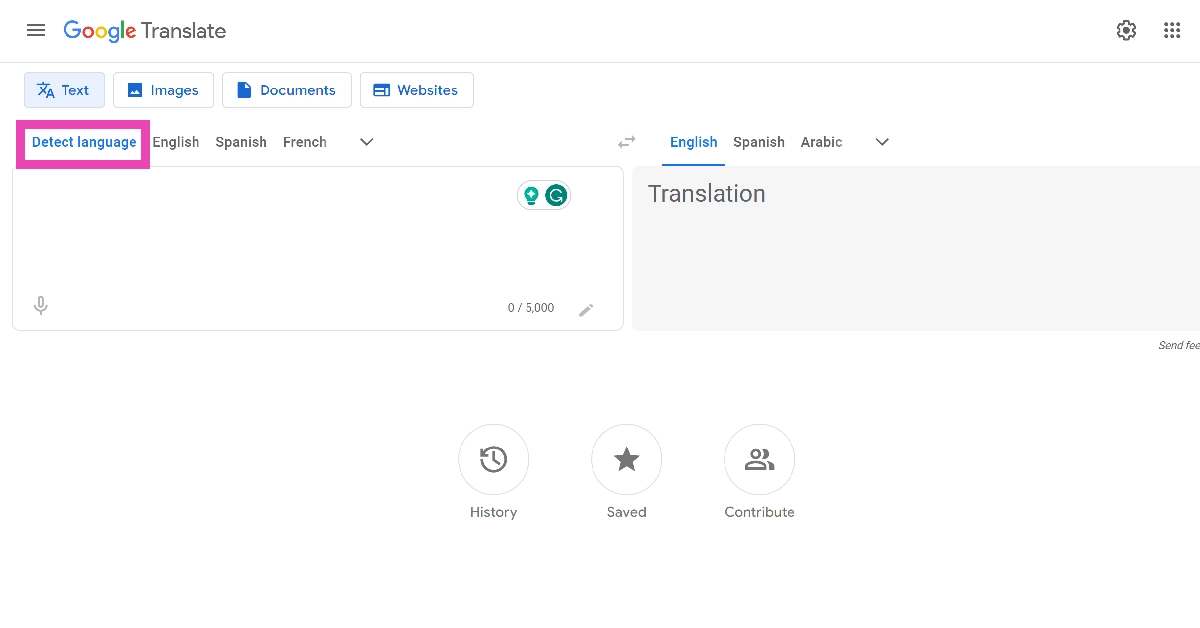
Task: Click the green Grammarly icon
Action: [557, 195]
